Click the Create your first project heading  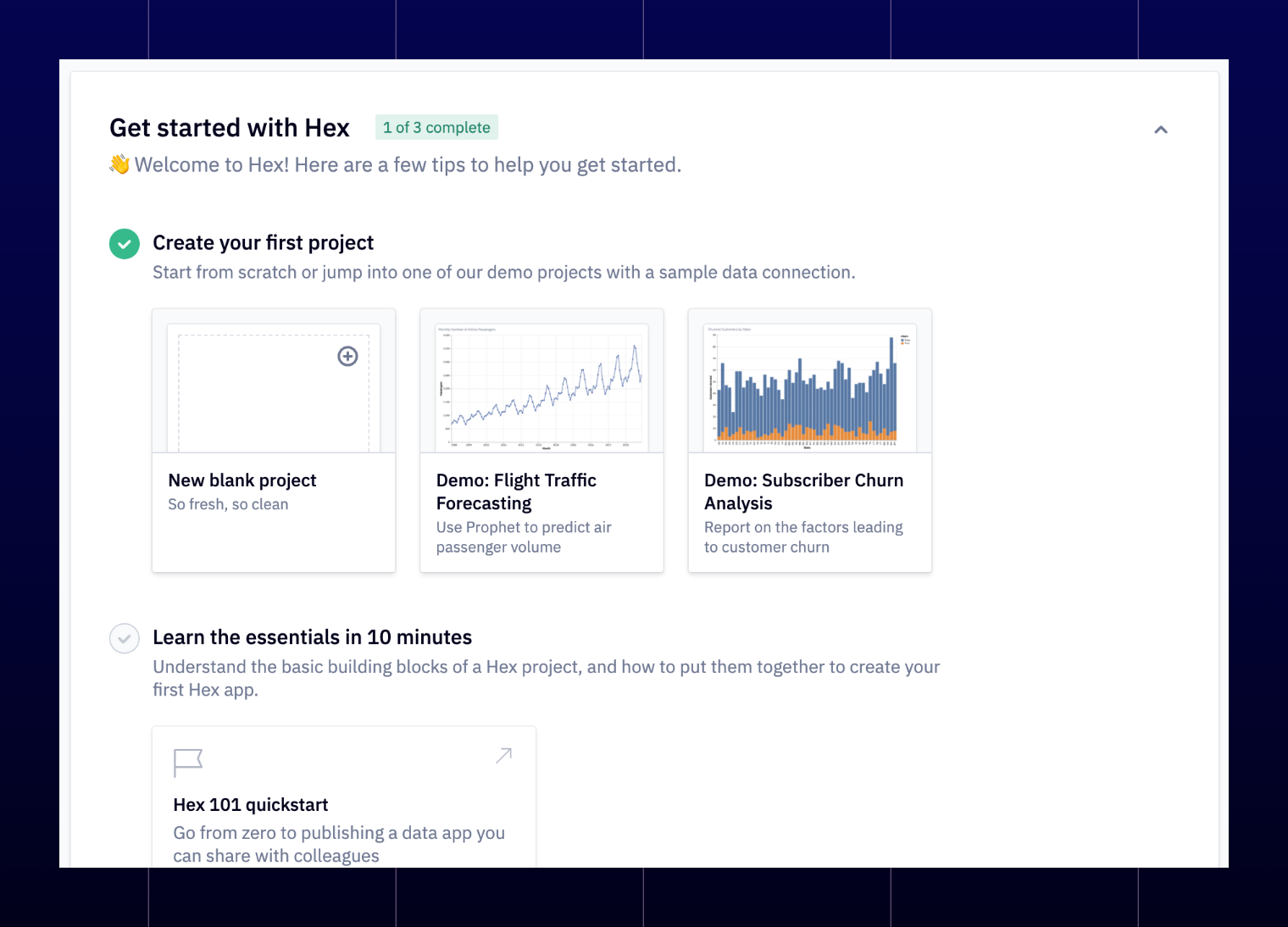(263, 243)
